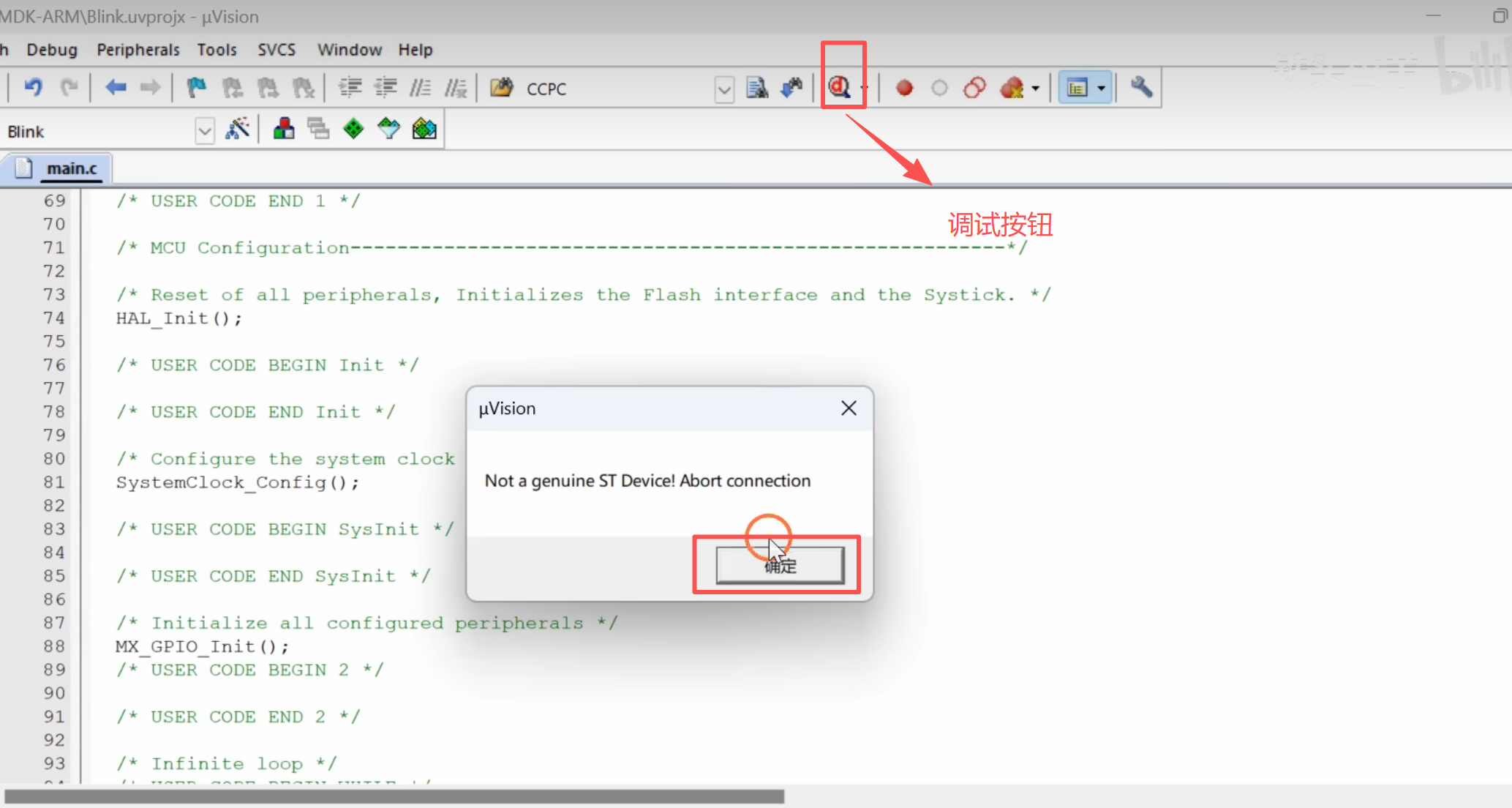Screen dimensions: 1512x808
Task: Open configuration wrench icon
Action: coord(1141,88)
